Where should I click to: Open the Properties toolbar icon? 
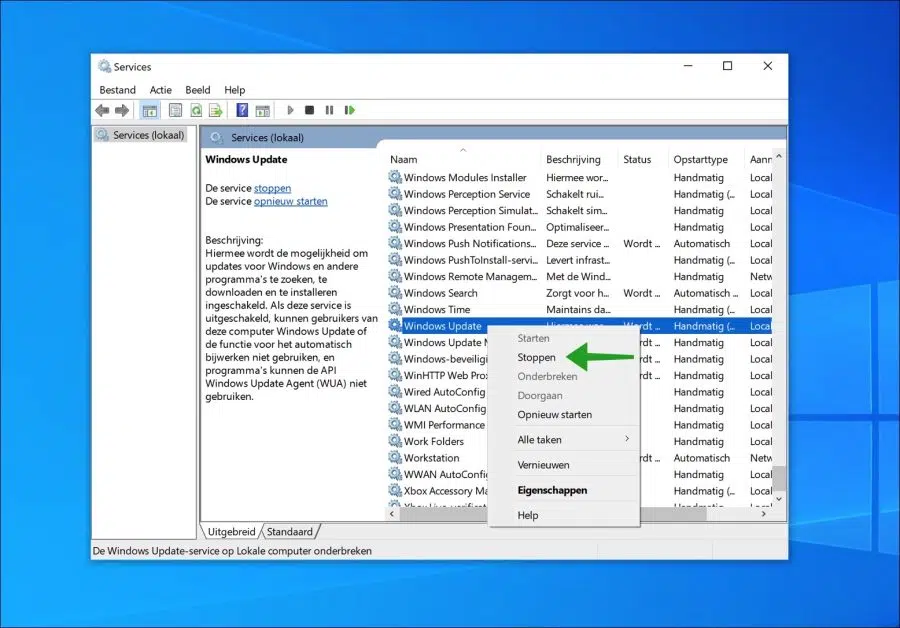click(175, 110)
